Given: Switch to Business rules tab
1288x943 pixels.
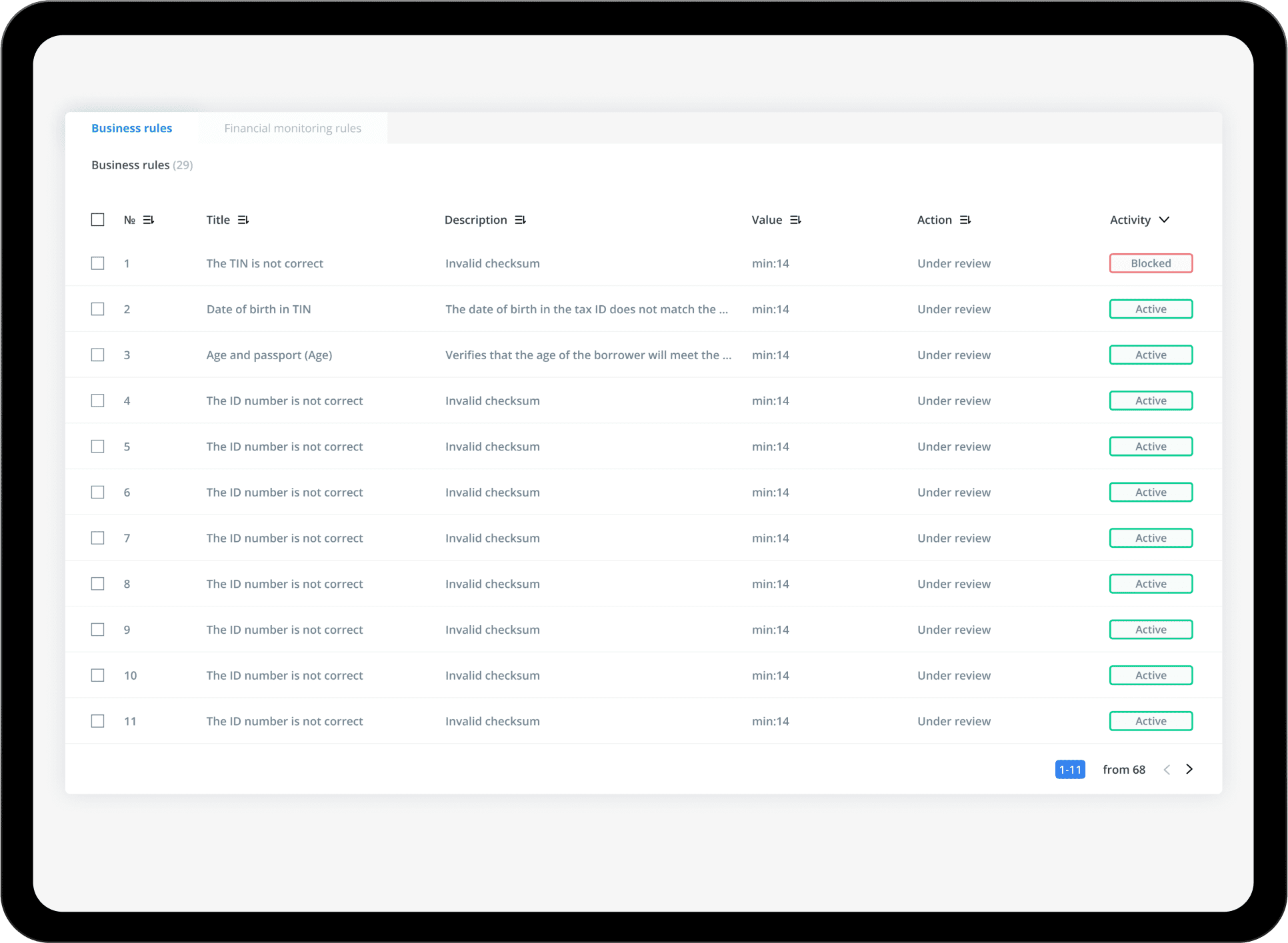Looking at the screenshot, I should tap(132, 128).
